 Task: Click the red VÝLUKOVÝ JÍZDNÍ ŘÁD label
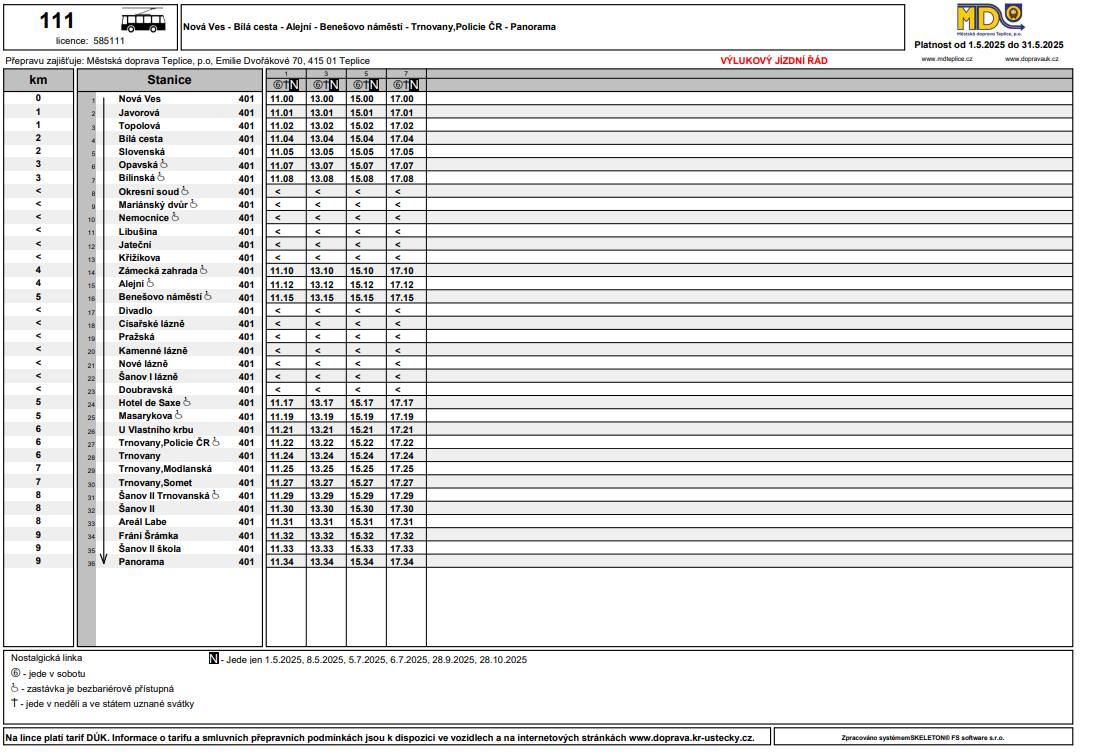coord(773,61)
